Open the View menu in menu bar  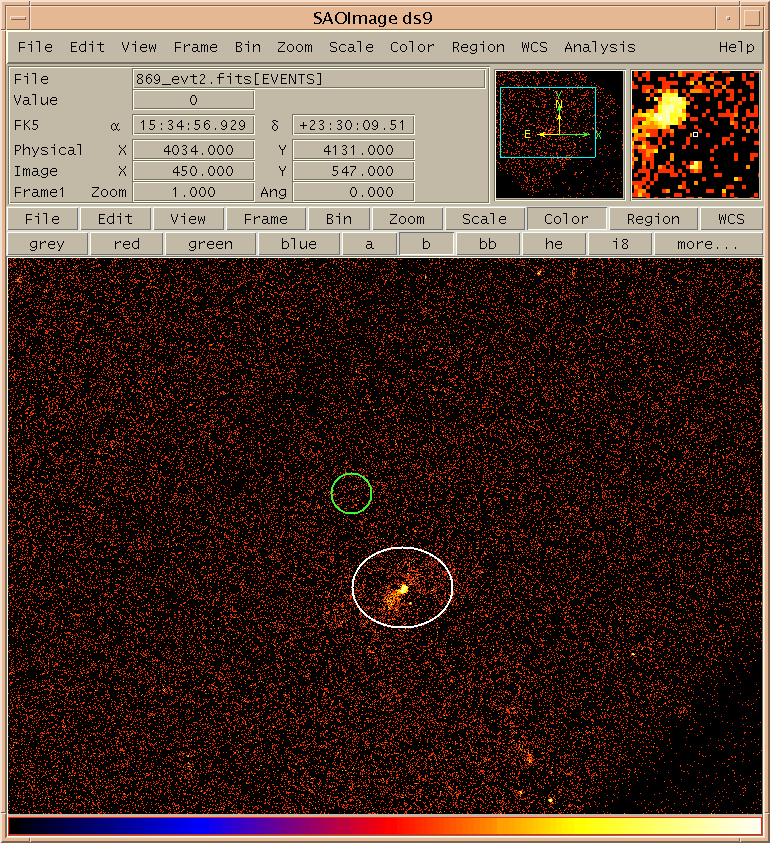[139, 47]
